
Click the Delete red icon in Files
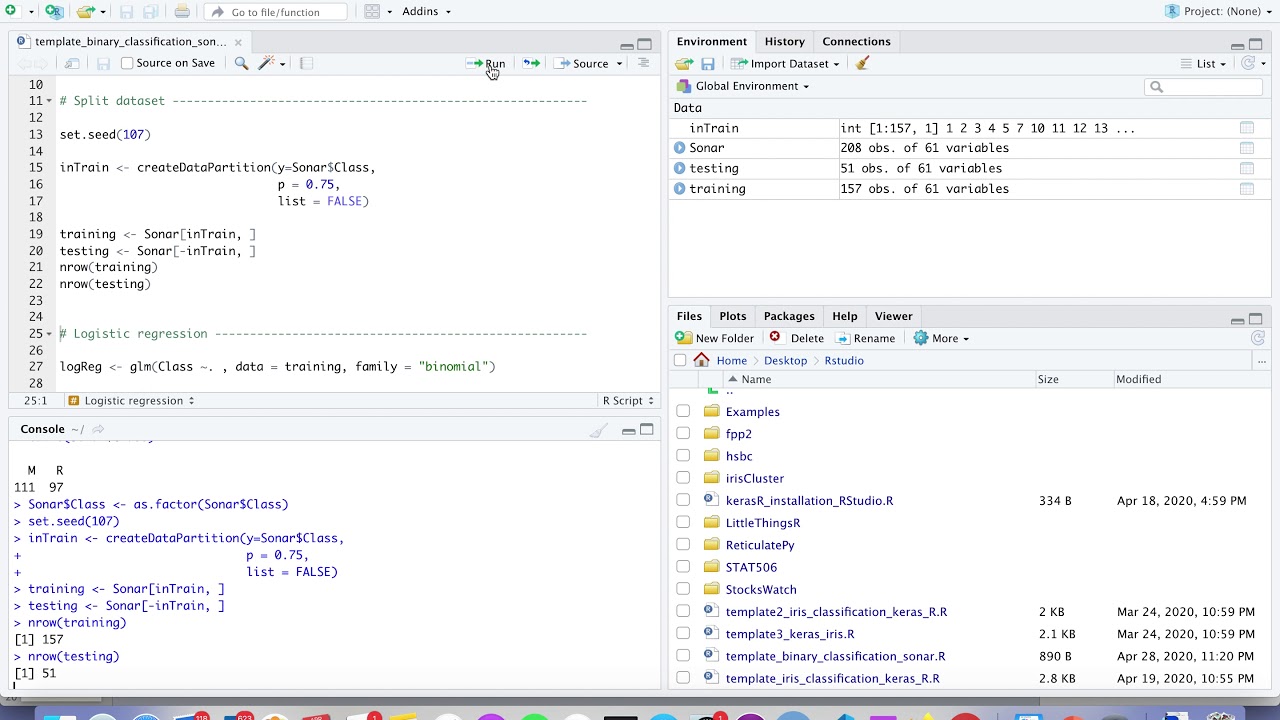(774, 338)
